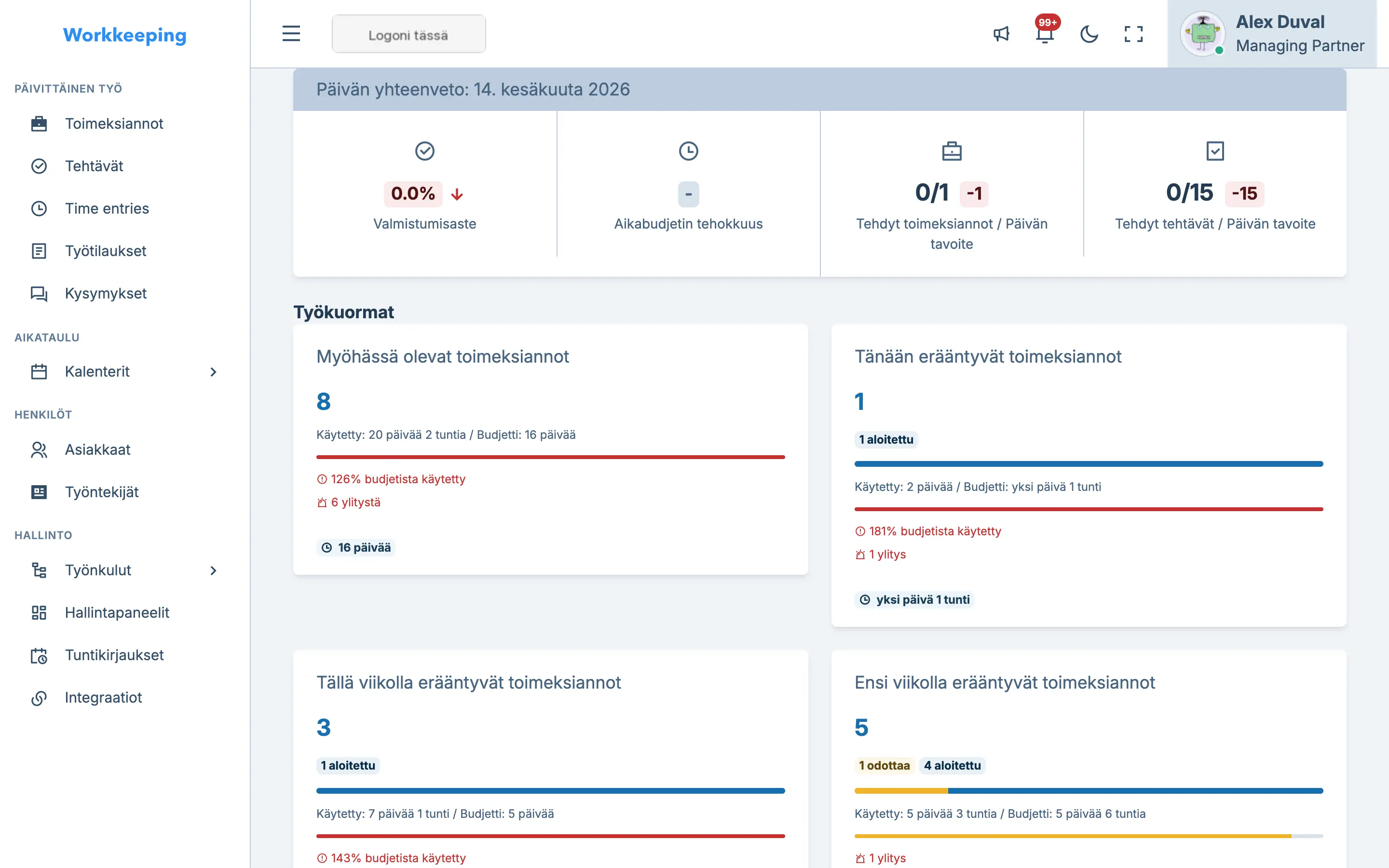
Task: Click the Kysymykset chat icon
Action: [x=39, y=293]
